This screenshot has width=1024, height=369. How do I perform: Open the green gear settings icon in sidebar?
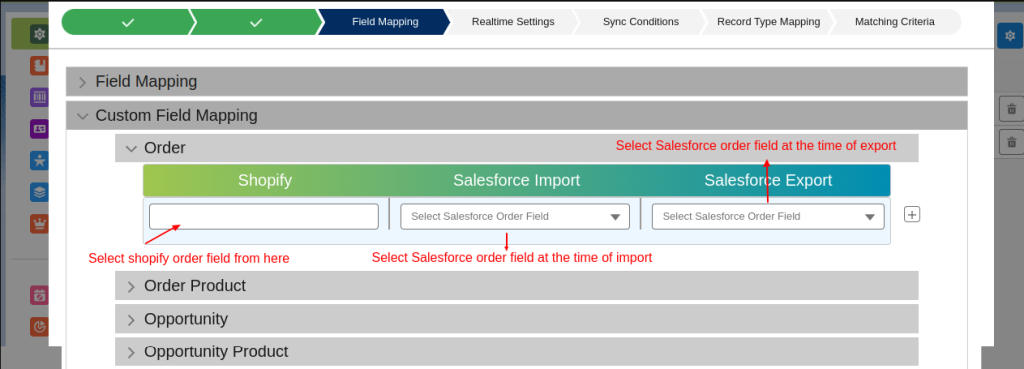pos(40,34)
